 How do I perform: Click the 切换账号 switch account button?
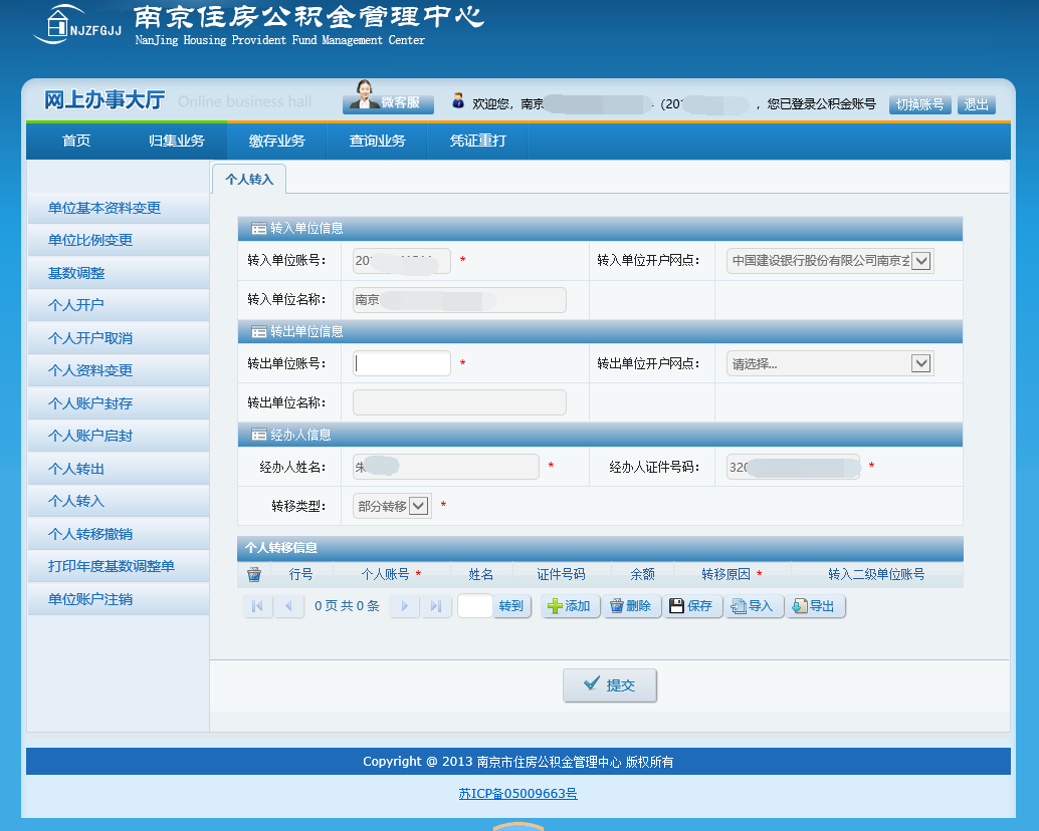[x=919, y=104]
